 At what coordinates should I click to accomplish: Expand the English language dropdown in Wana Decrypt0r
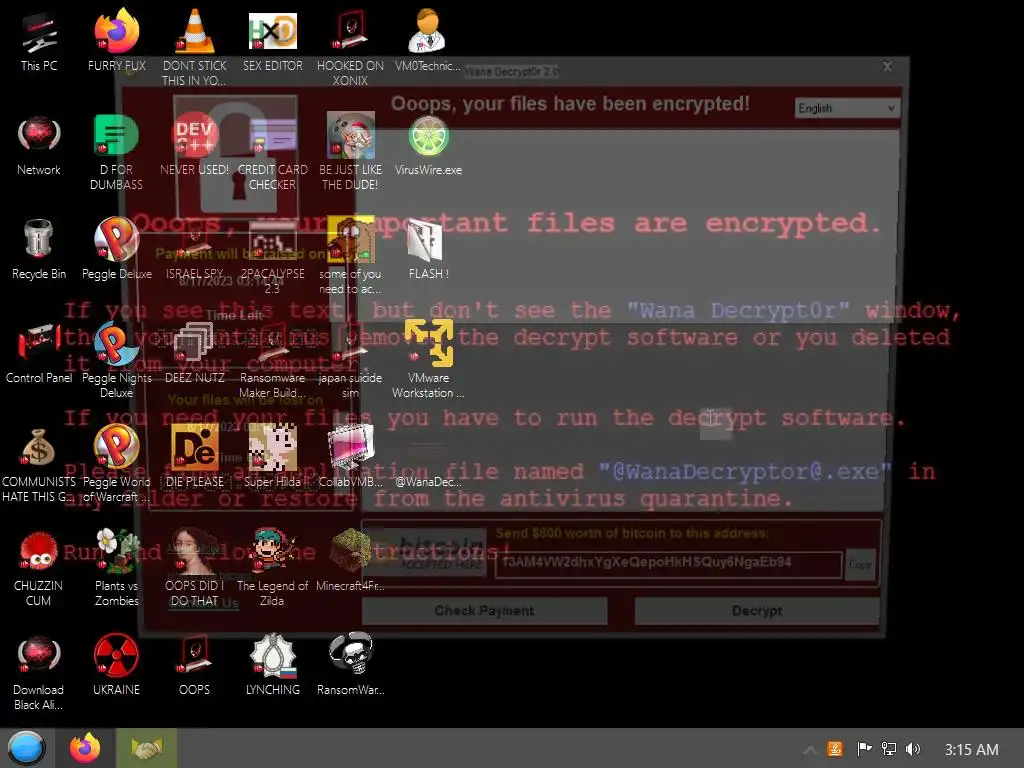point(847,108)
